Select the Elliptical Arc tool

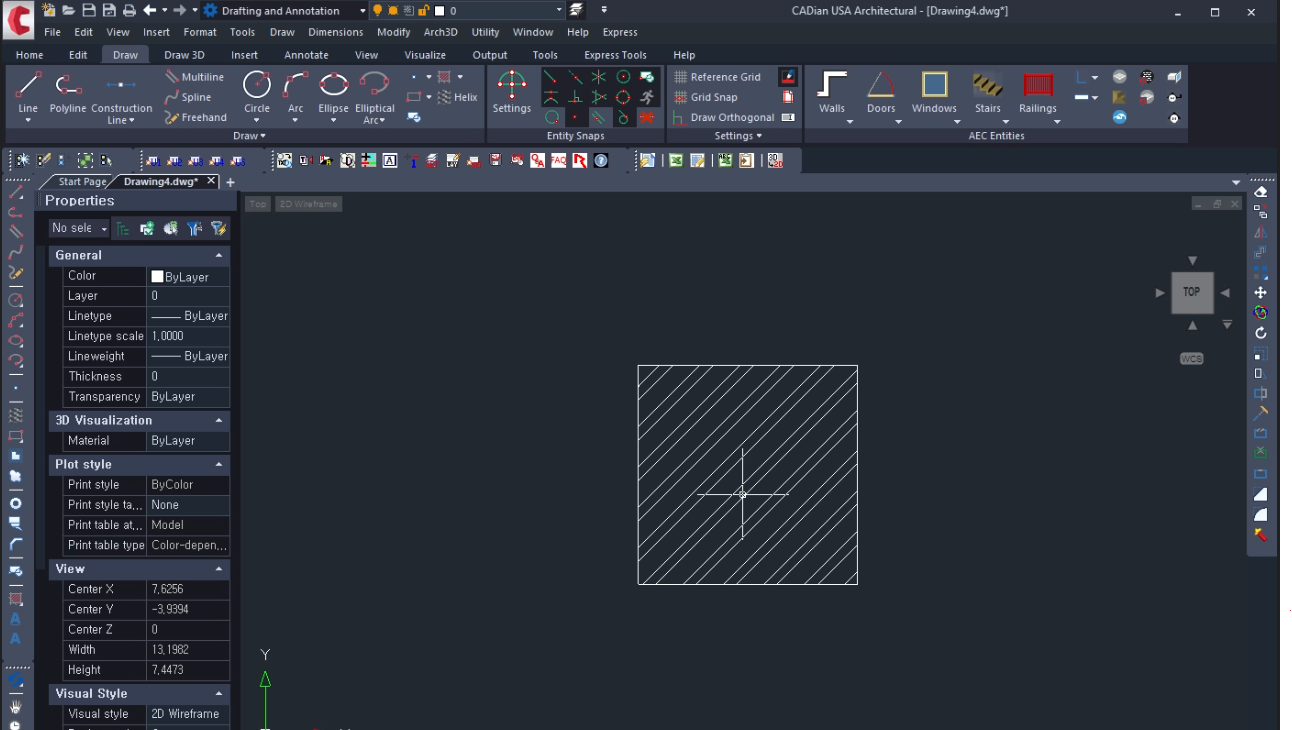coord(374,97)
